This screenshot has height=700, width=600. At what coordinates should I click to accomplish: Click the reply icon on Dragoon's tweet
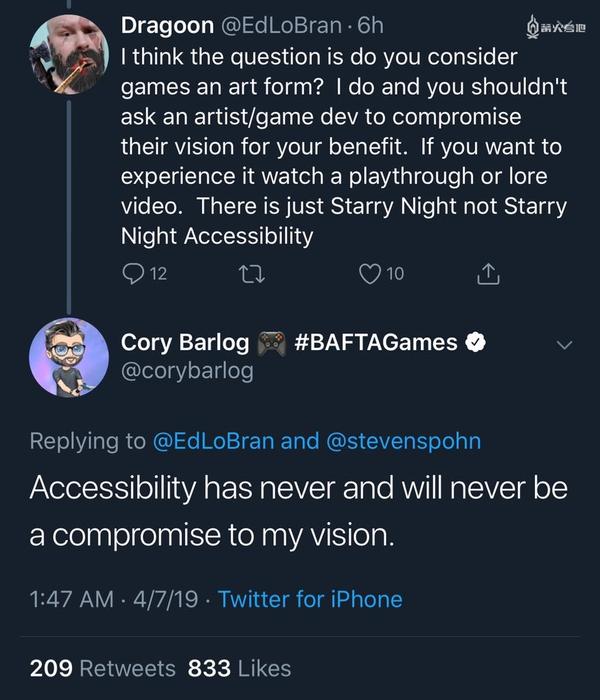click(133, 274)
